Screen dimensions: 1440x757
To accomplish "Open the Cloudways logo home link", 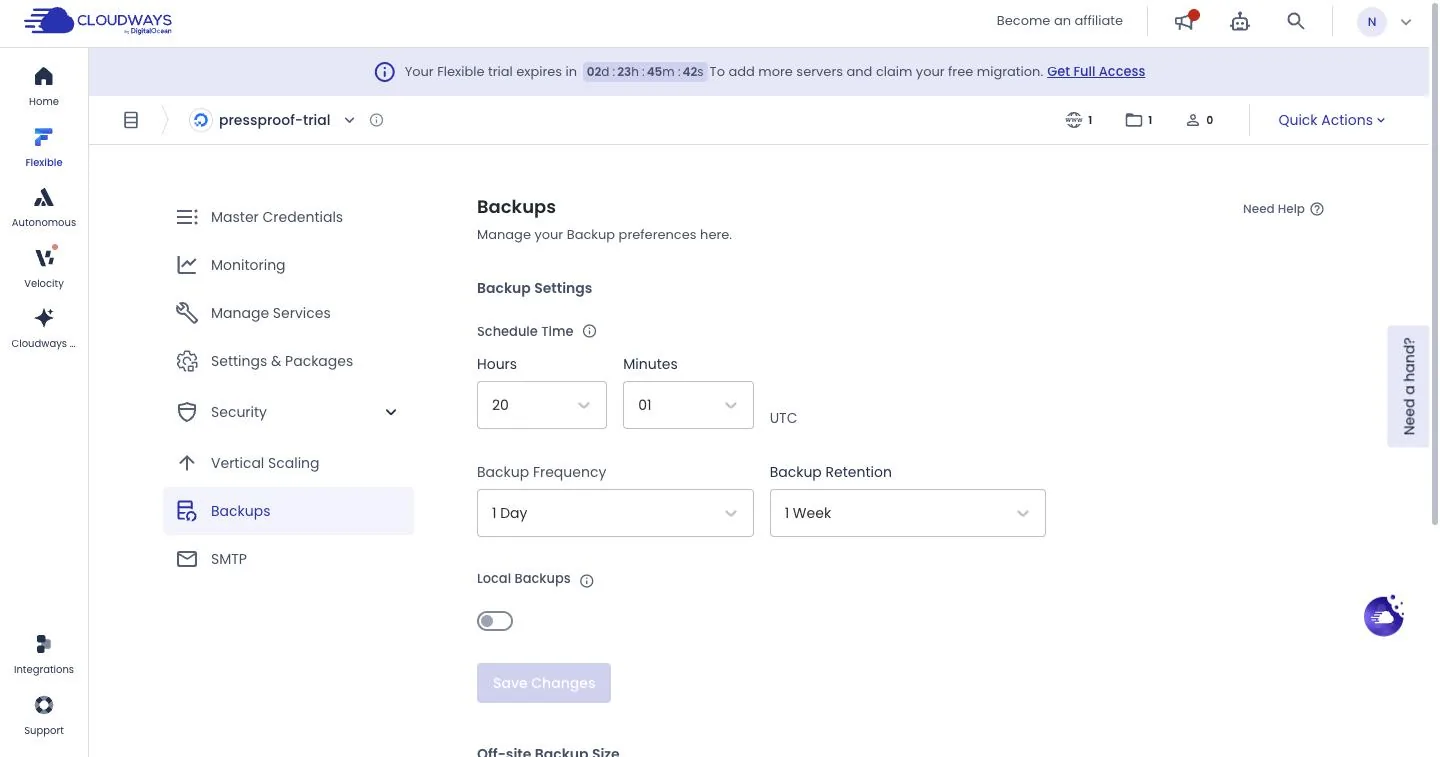I will click(x=98, y=21).
